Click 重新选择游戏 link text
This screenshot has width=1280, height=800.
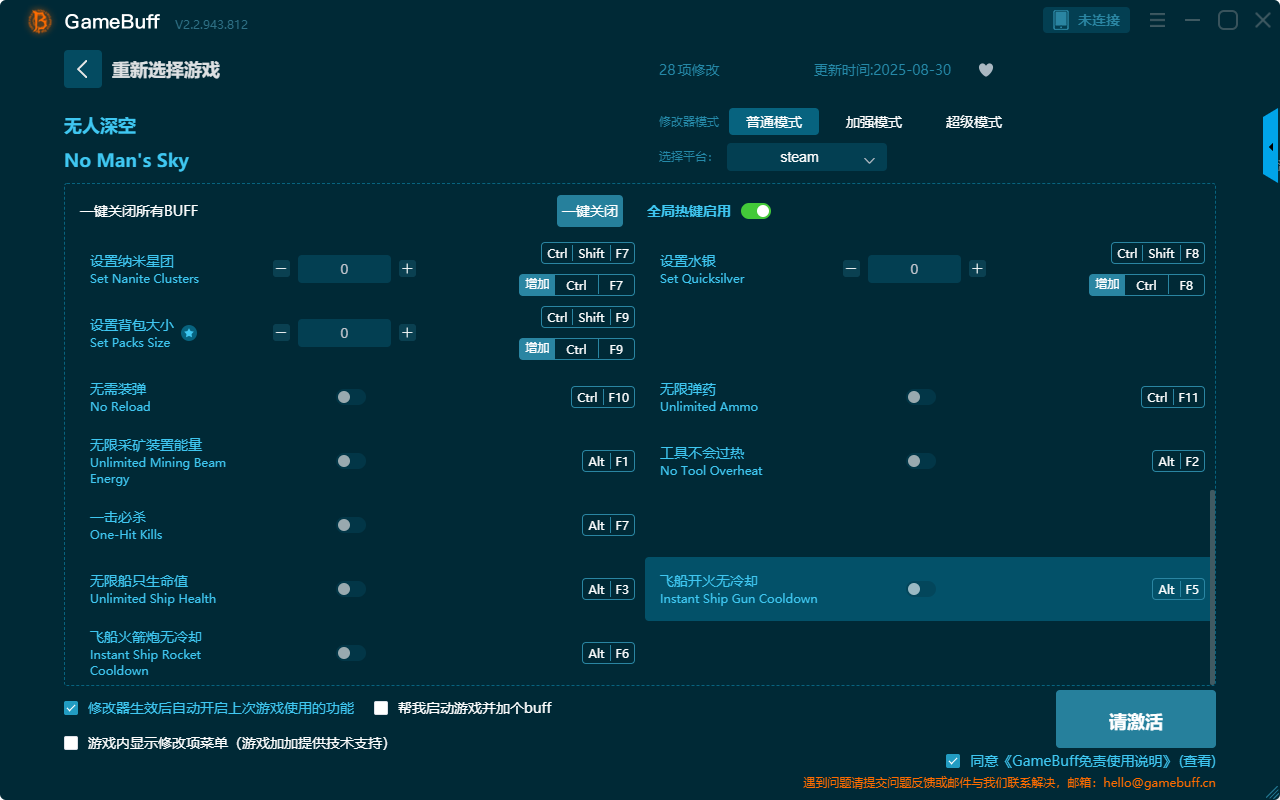[x=166, y=70]
